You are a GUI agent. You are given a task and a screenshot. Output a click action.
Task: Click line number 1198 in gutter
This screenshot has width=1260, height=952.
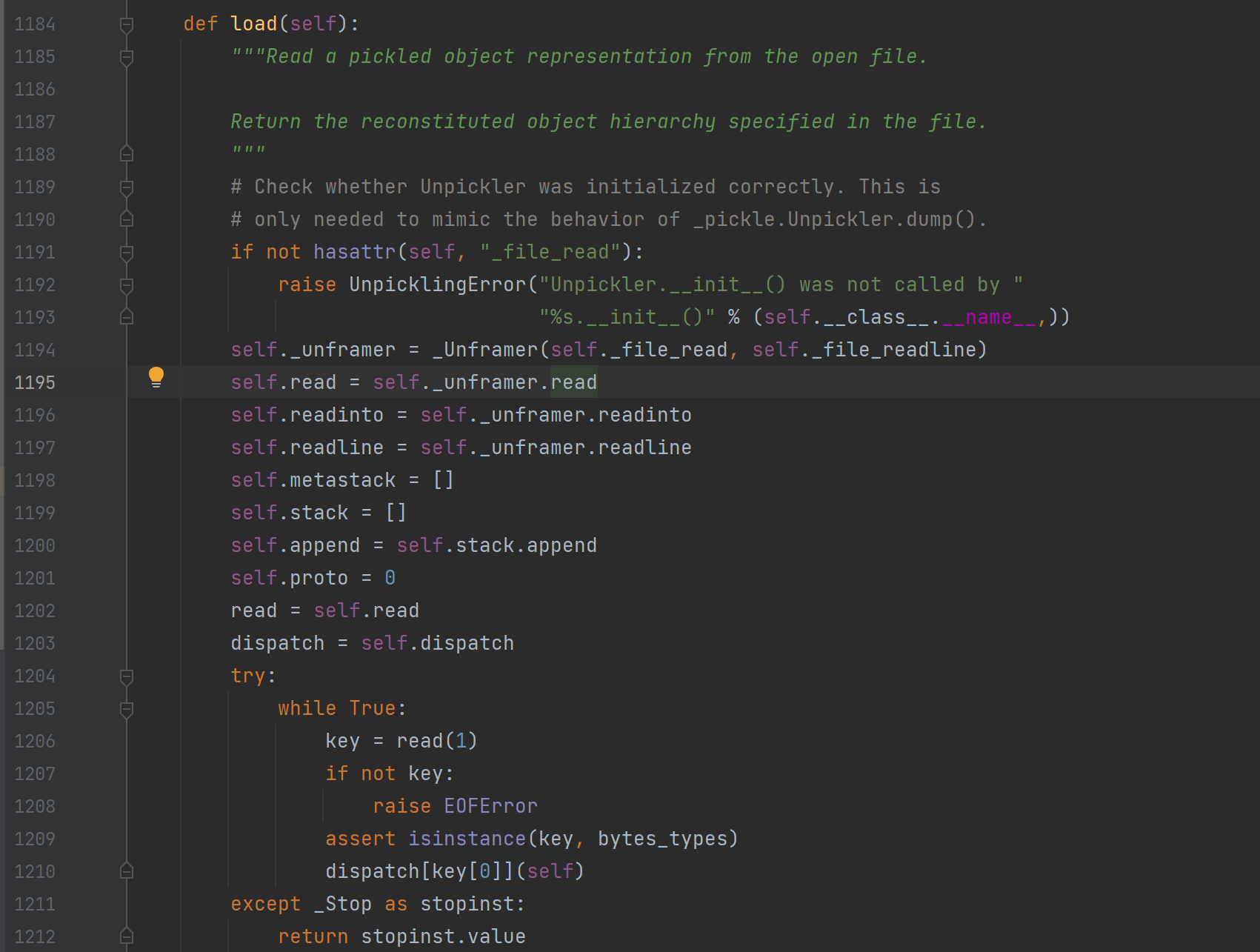pos(35,480)
